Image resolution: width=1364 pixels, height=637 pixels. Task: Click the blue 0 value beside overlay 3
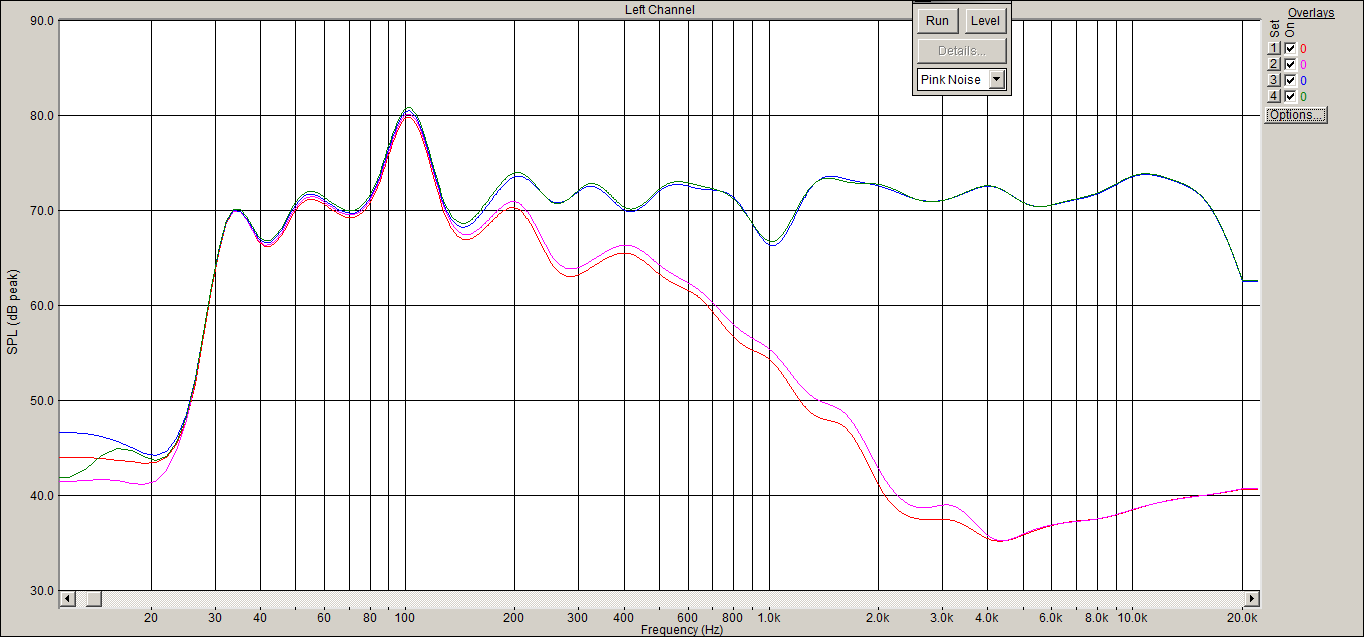[x=1303, y=80]
